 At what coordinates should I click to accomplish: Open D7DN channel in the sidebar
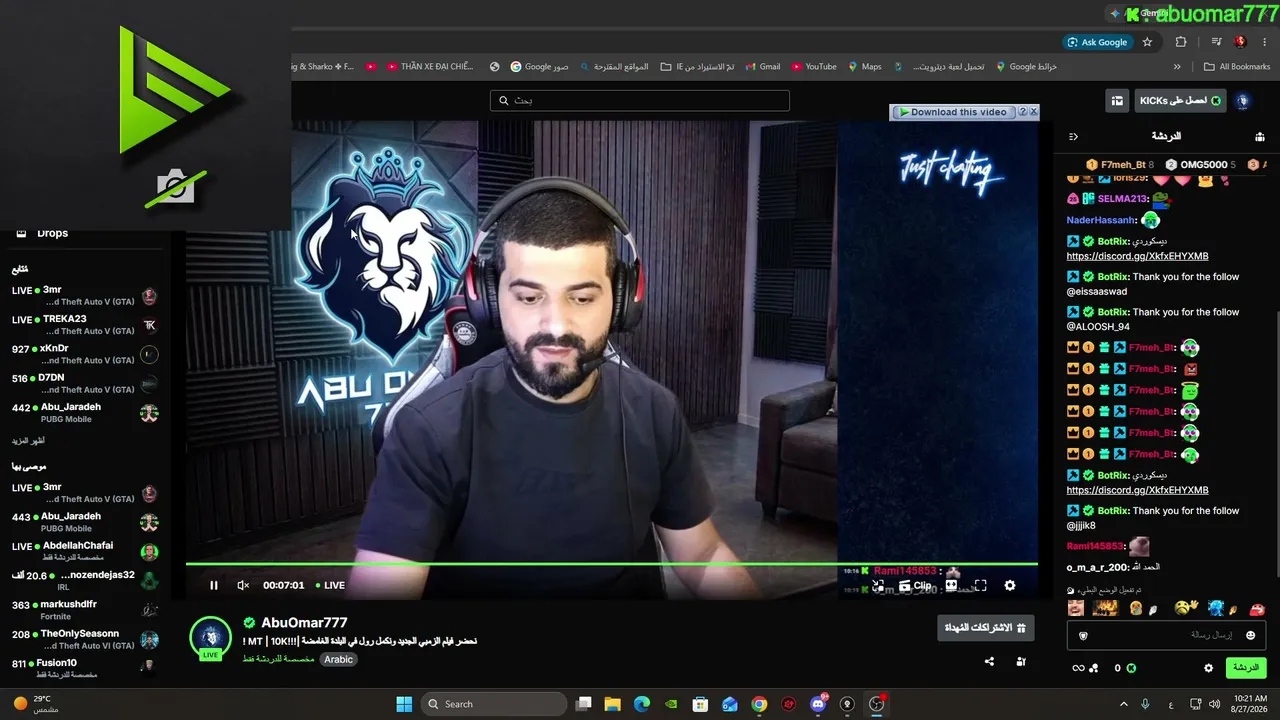[x=85, y=383]
